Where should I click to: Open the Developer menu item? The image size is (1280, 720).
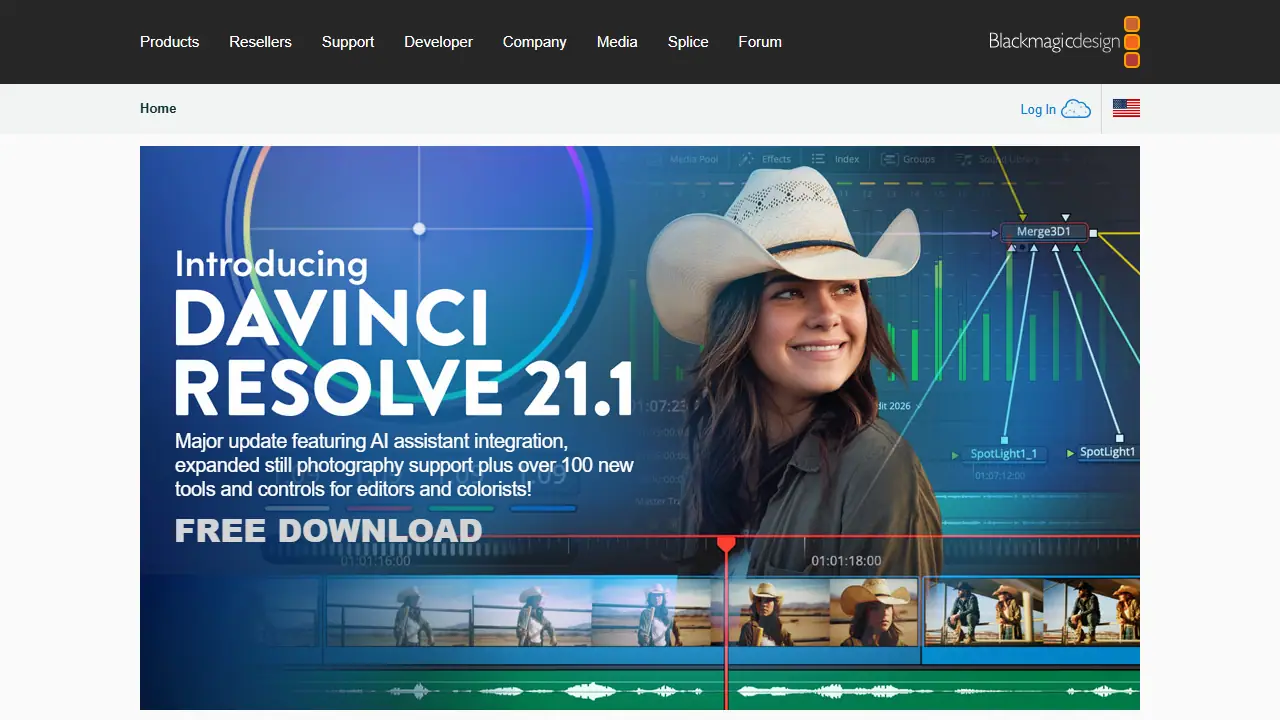(x=438, y=42)
